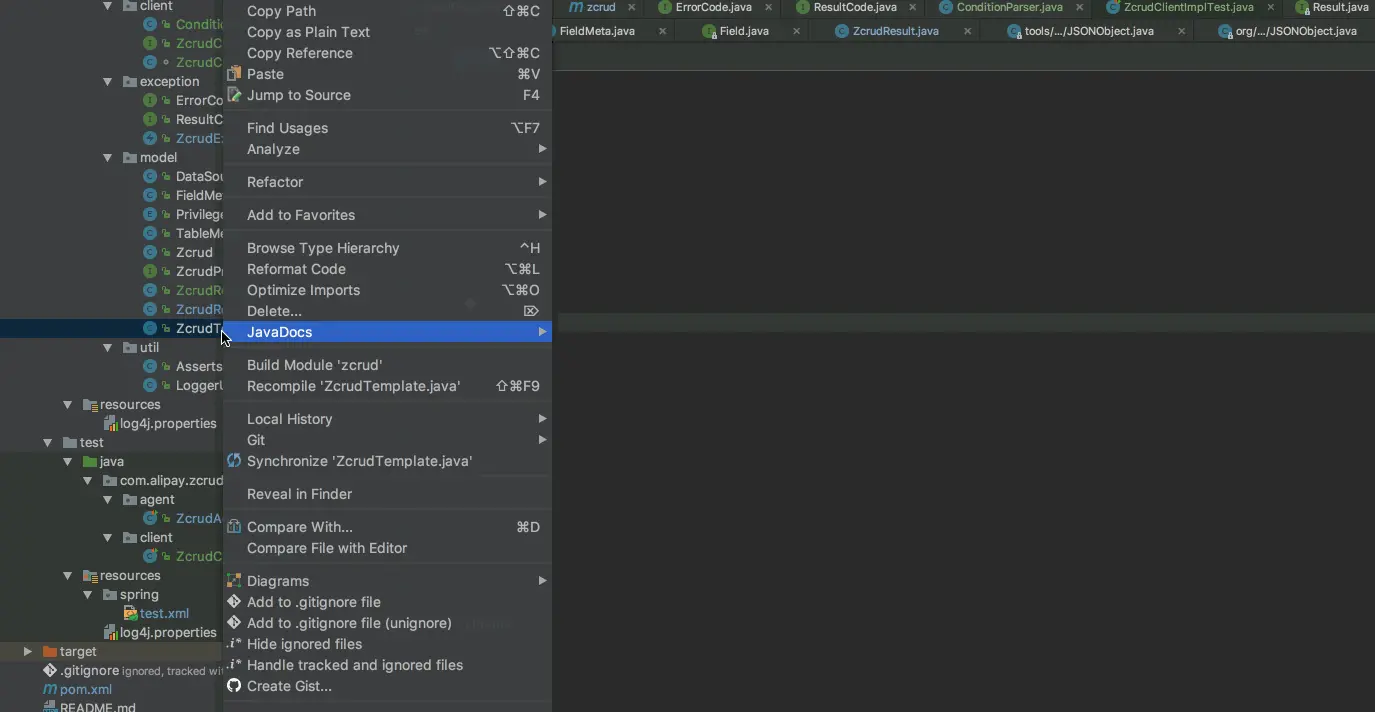Choose Build Module 'zcrud'
This screenshot has width=1375, height=712.
pos(387,365)
